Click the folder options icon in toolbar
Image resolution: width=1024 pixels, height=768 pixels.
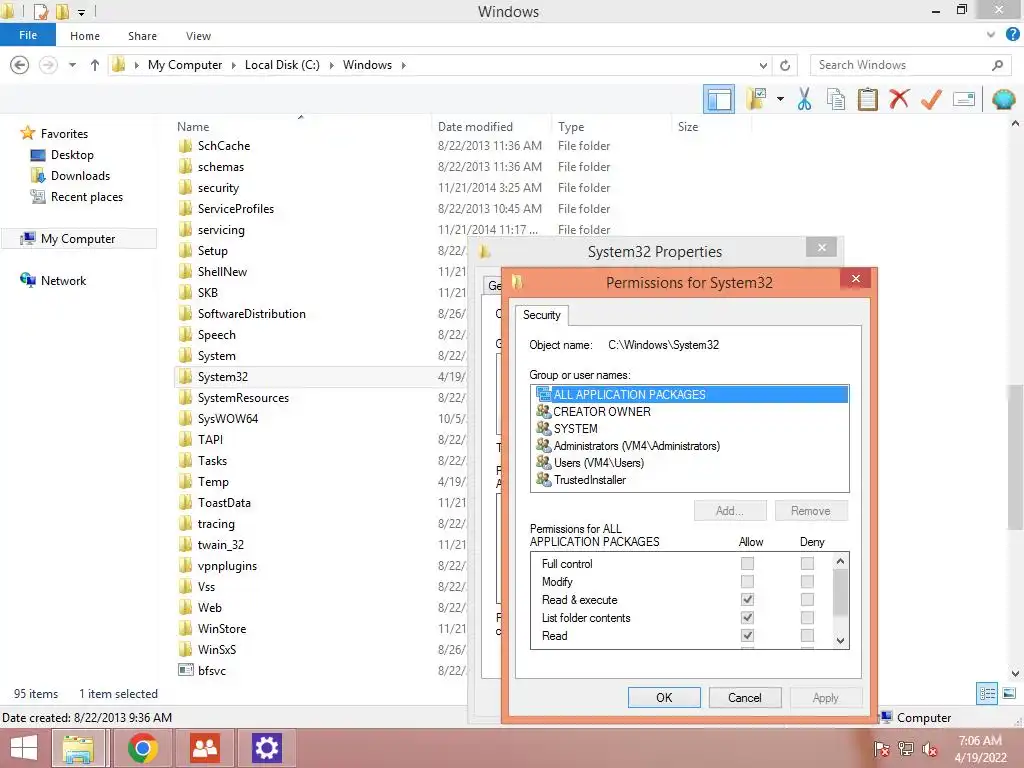(x=757, y=99)
